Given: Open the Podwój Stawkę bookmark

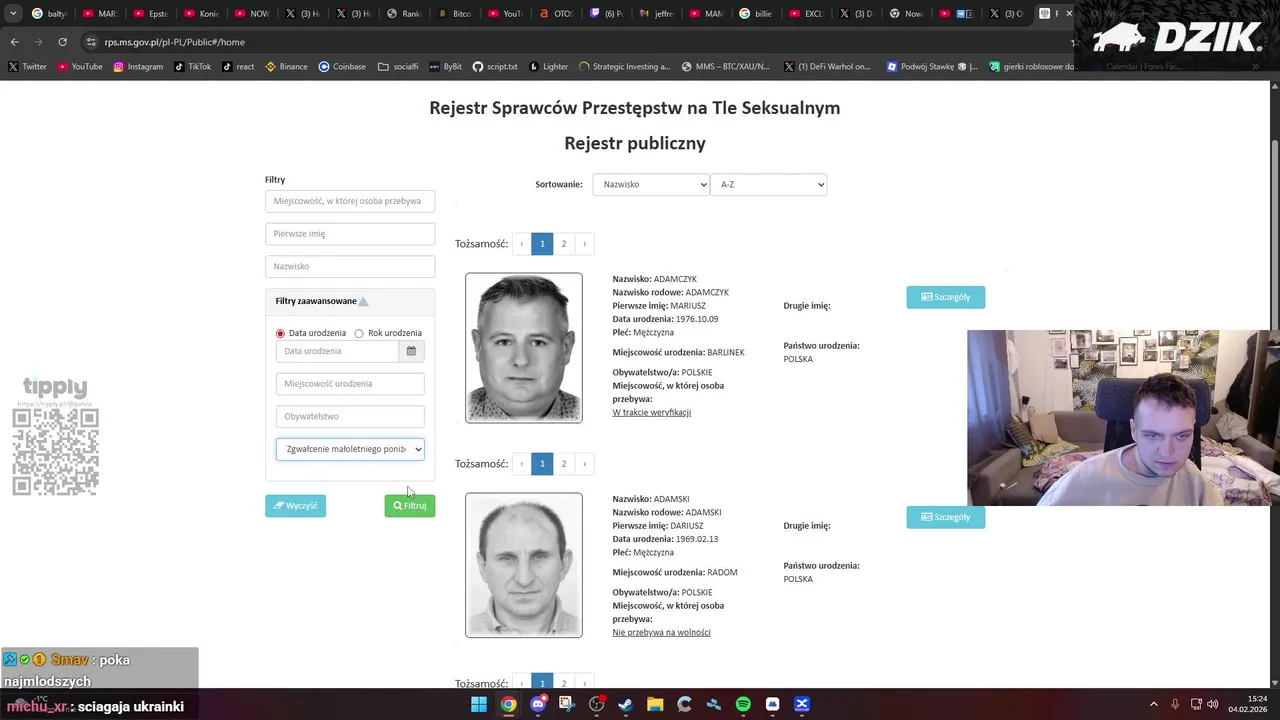Looking at the screenshot, I should [x=932, y=67].
